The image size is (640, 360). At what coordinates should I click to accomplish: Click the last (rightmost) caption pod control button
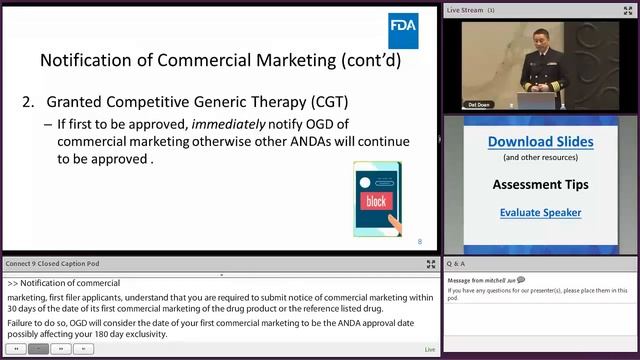83,349
